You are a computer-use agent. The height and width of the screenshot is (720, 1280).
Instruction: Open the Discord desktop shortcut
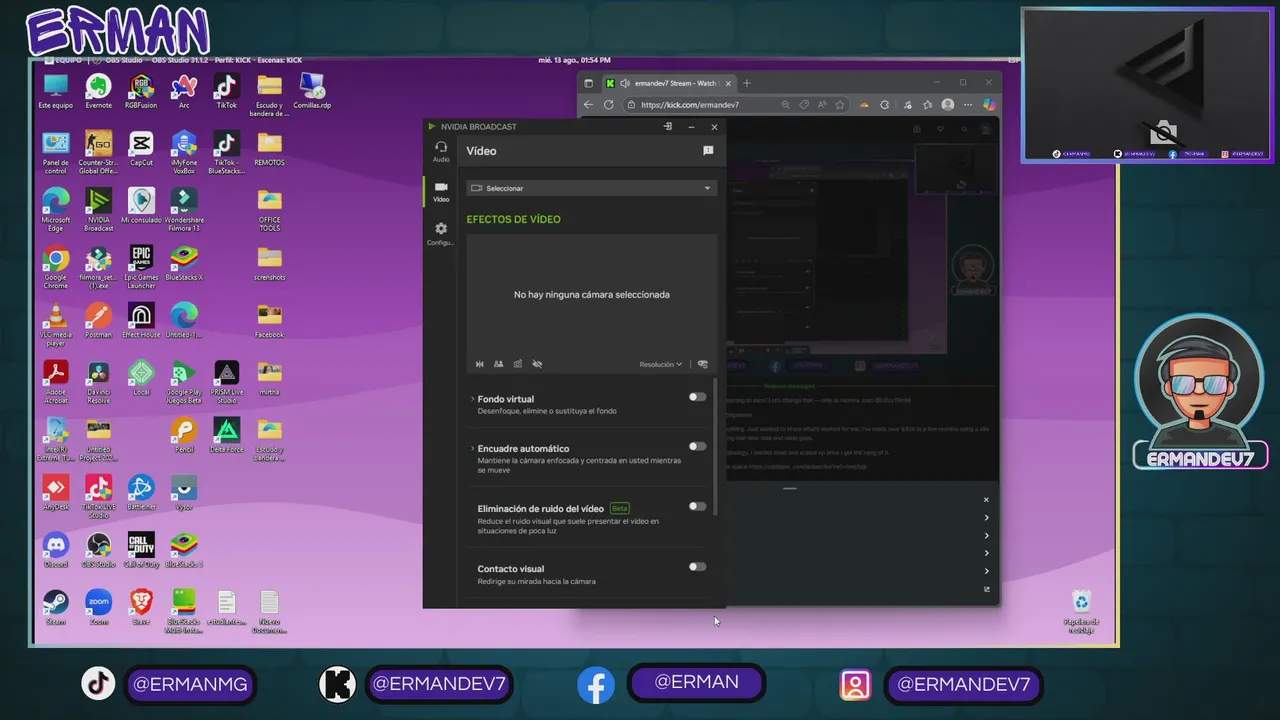[x=55, y=550]
